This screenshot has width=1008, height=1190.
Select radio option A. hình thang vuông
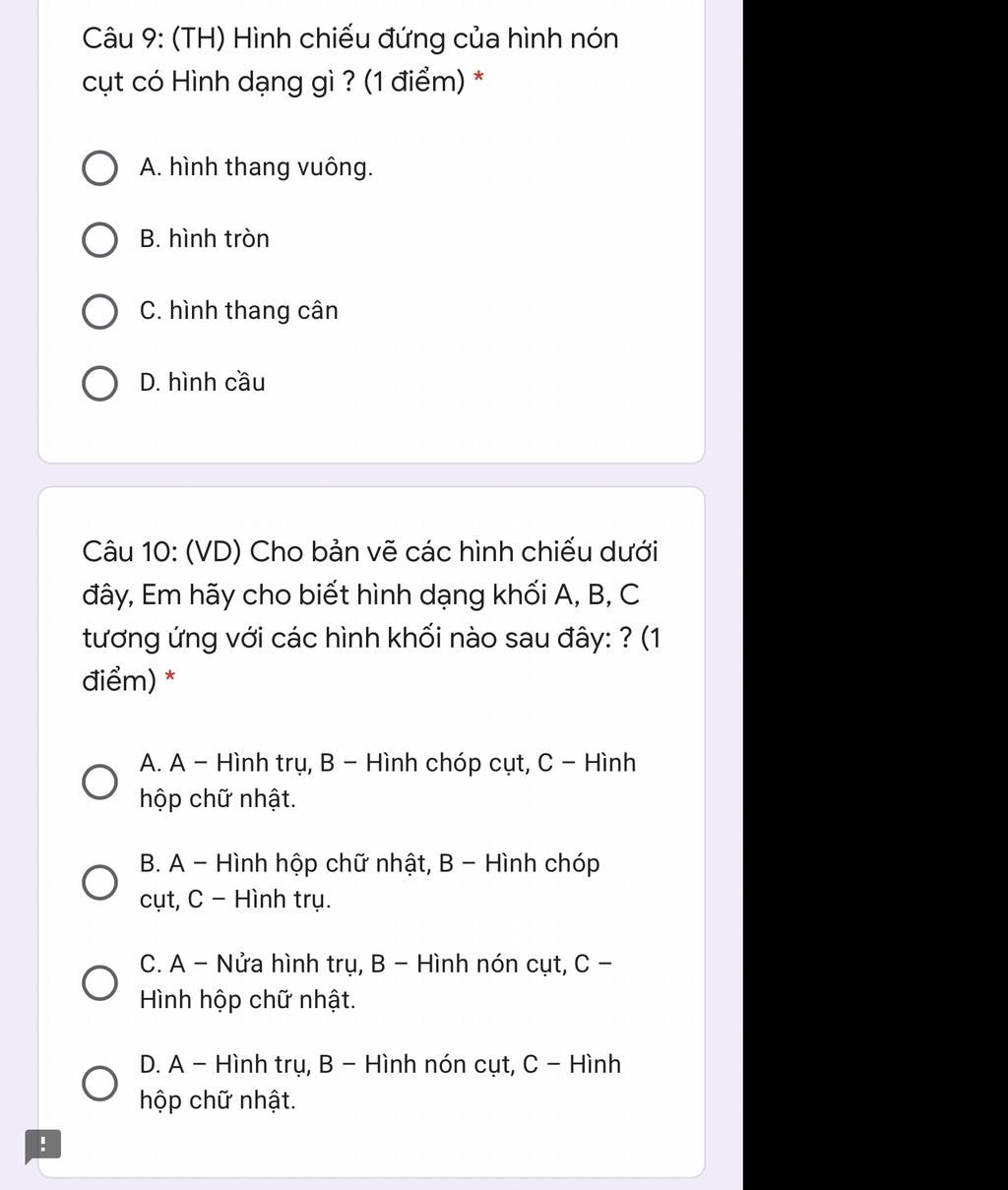(98, 168)
